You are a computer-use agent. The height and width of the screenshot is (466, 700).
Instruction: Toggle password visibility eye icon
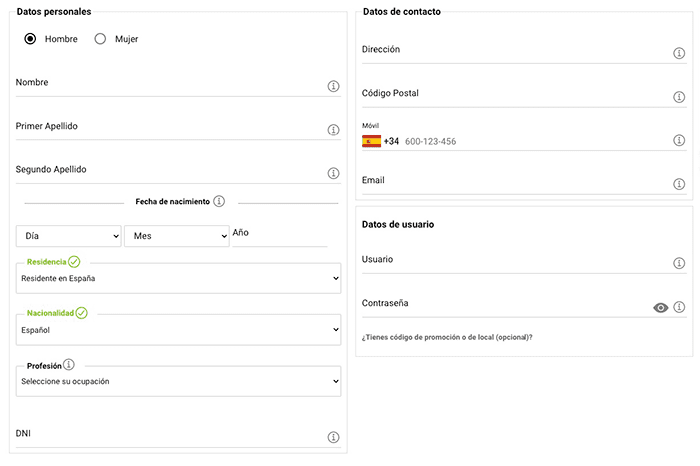coord(660,307)
